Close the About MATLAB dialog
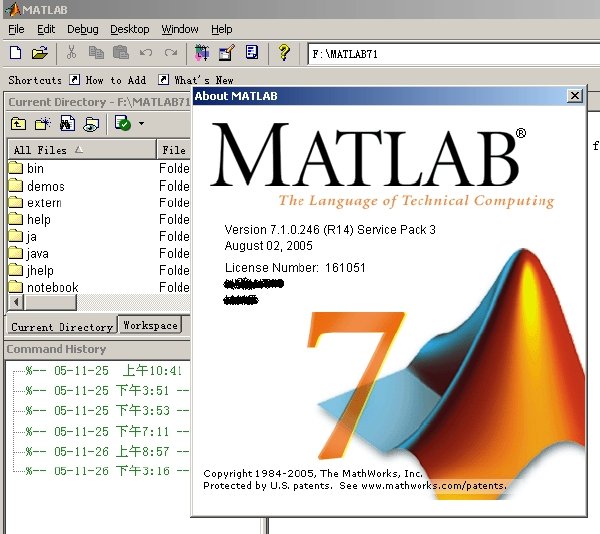600x534 pixels. tap(575, 96)
